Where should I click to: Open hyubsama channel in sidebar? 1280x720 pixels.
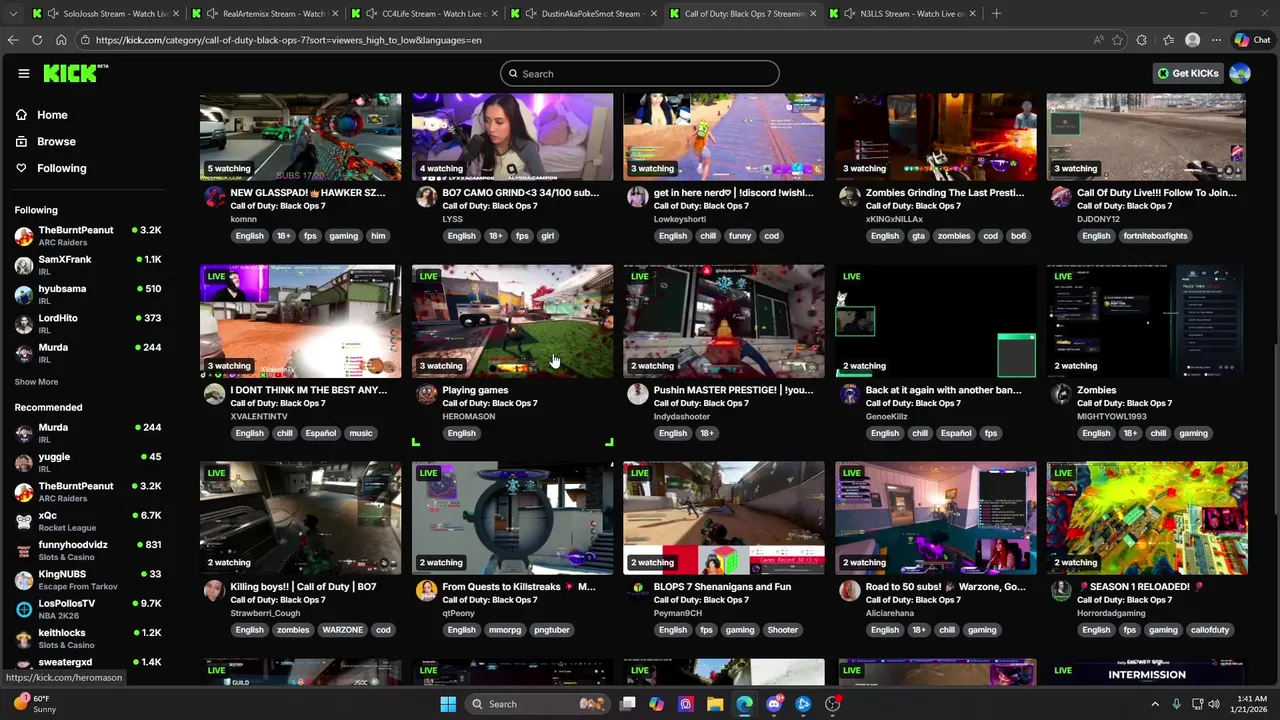88,294
